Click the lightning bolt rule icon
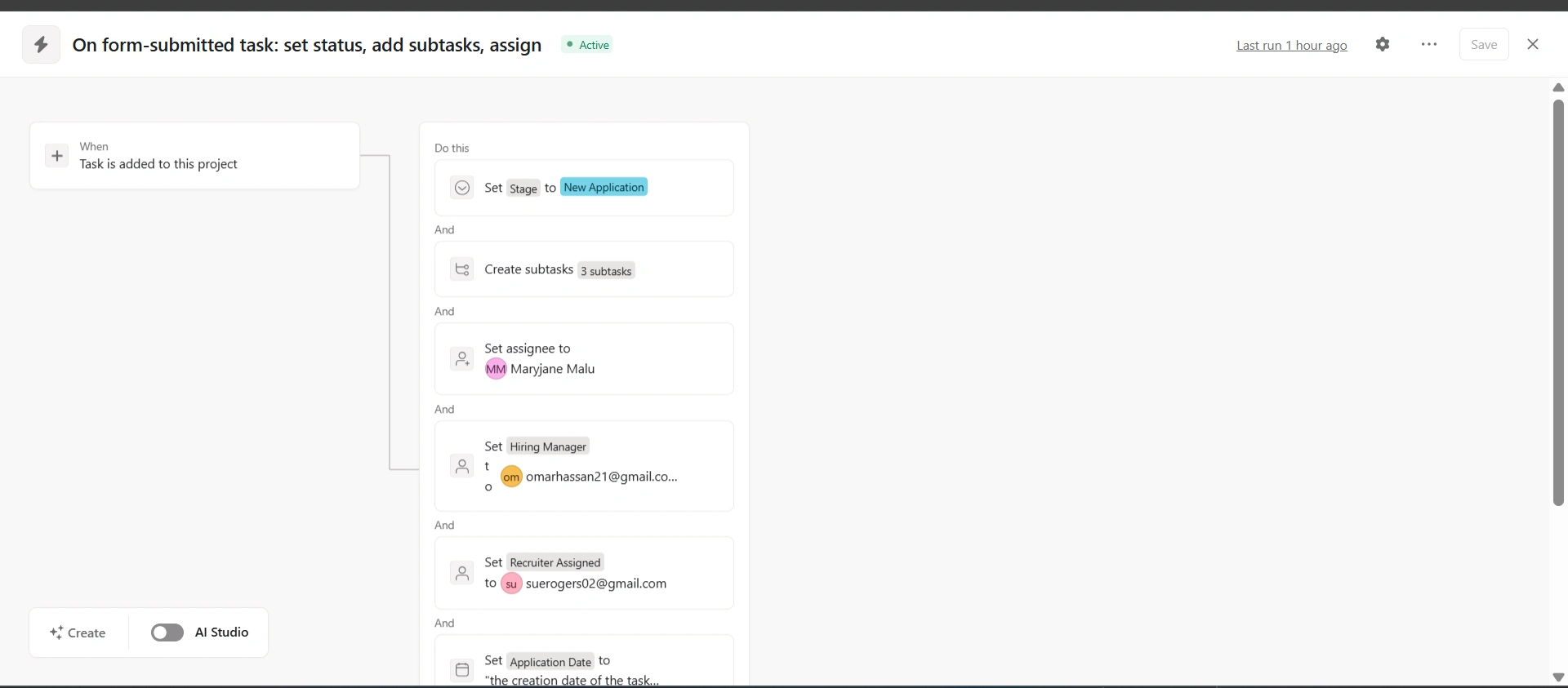1568x688 pixels. click(41, 45)
